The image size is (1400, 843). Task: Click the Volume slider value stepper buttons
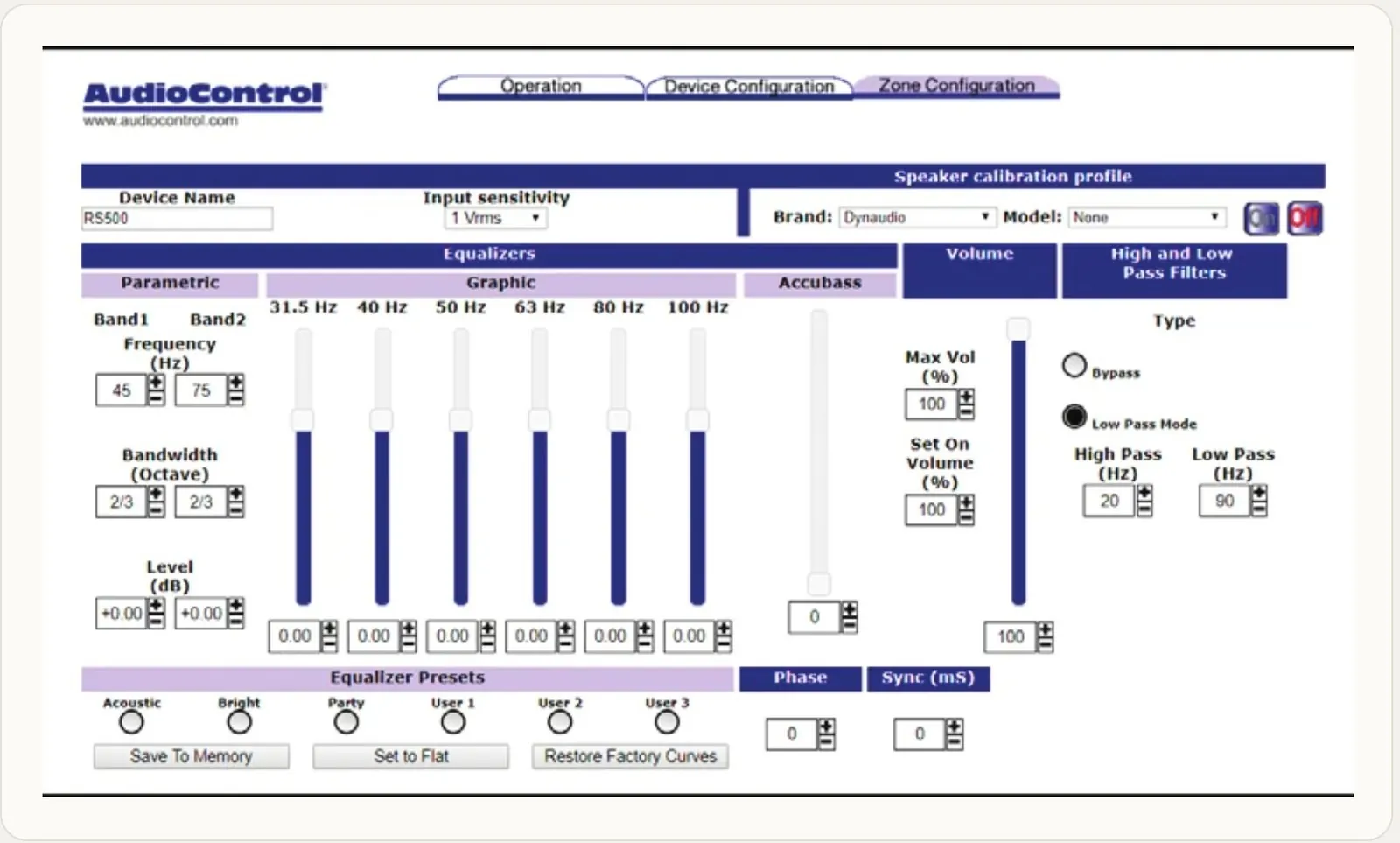(x=1045, y=636)
